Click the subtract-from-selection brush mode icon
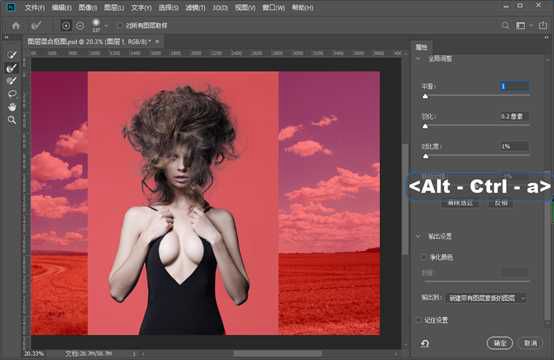The width and height of the screenshot is (554, 360). [80, 25]
